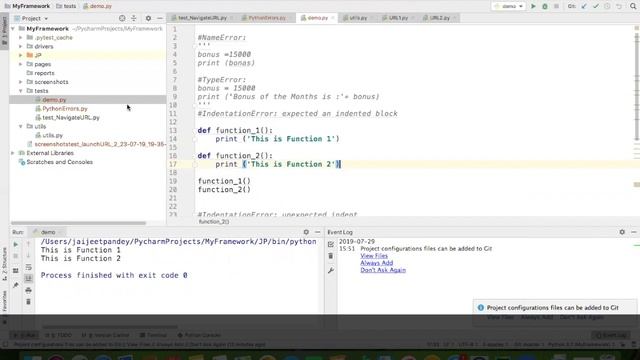Open Structure tool window side tab
The image size is (640, 360).
(4, 263)
